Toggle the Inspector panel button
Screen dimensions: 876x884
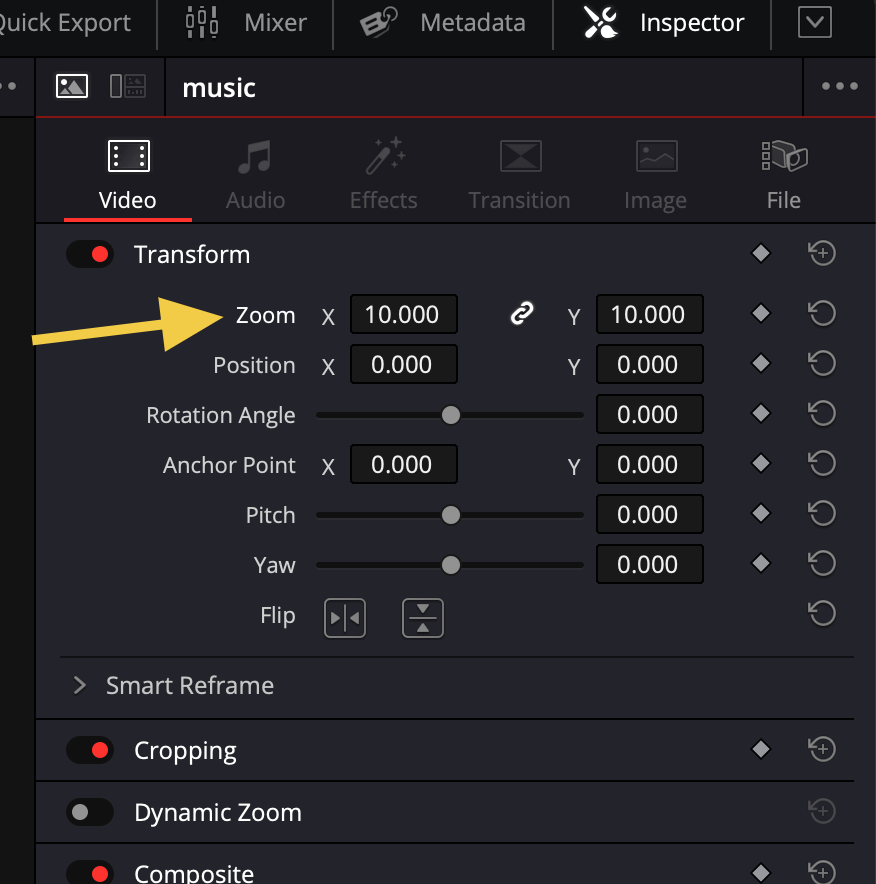point(663,23)
